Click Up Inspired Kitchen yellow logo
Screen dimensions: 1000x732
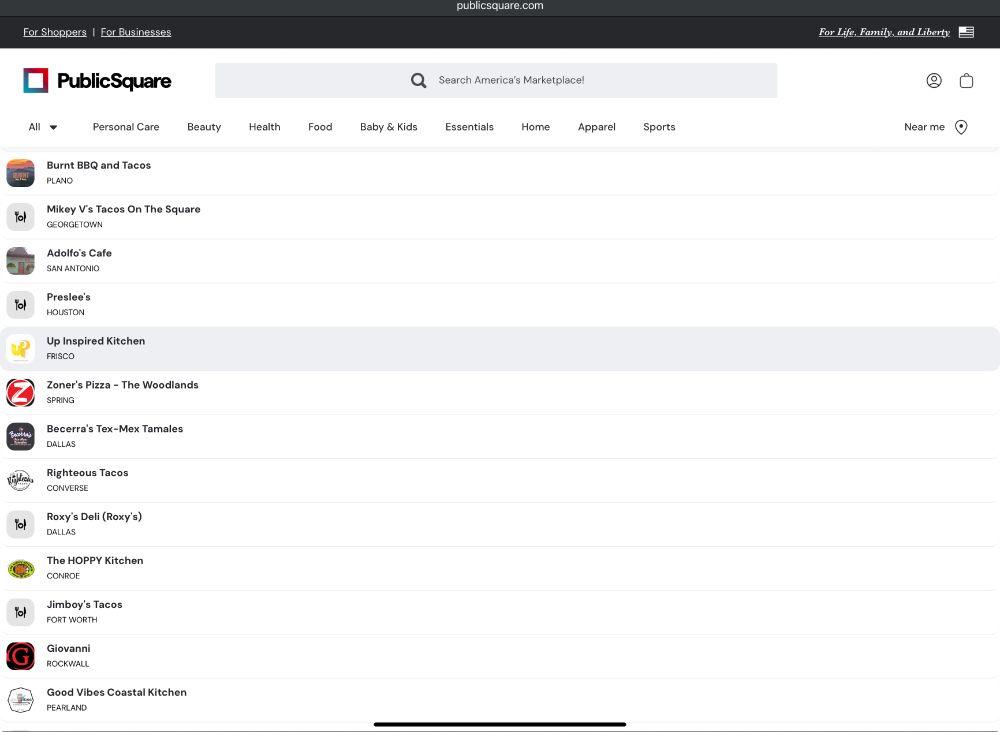[x=20, y=349]
